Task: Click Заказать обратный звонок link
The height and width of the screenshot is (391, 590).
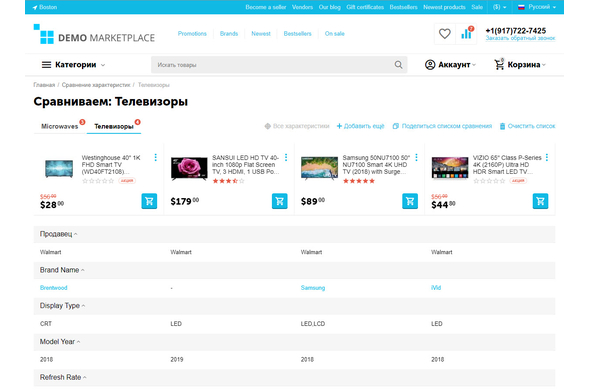Action: click(x=520, y=38)
